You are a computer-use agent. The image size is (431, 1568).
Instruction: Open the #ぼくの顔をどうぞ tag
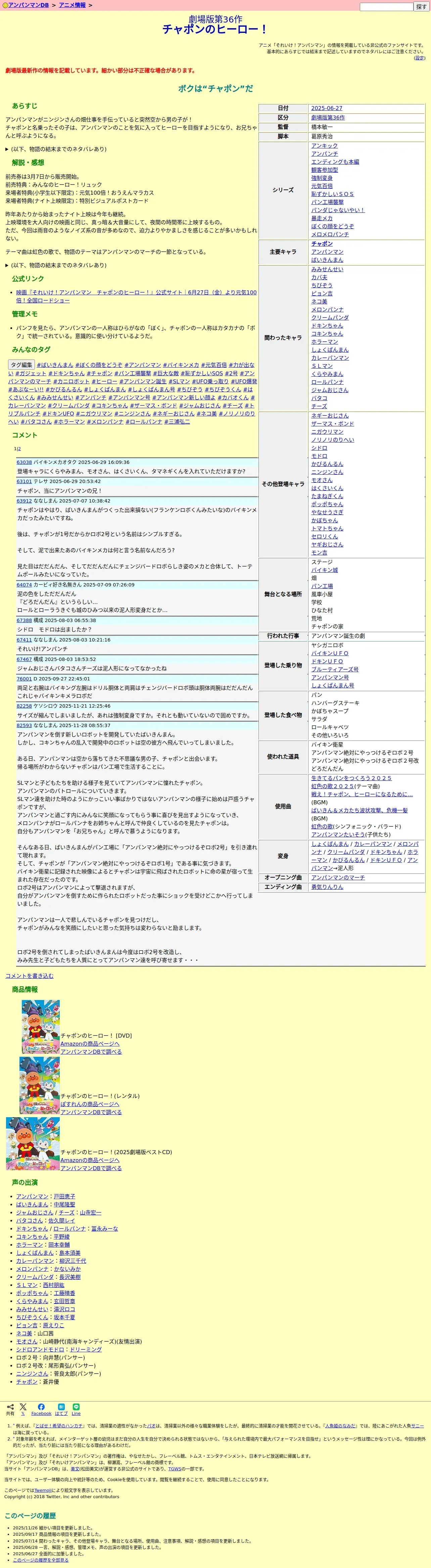pos(99,365)
